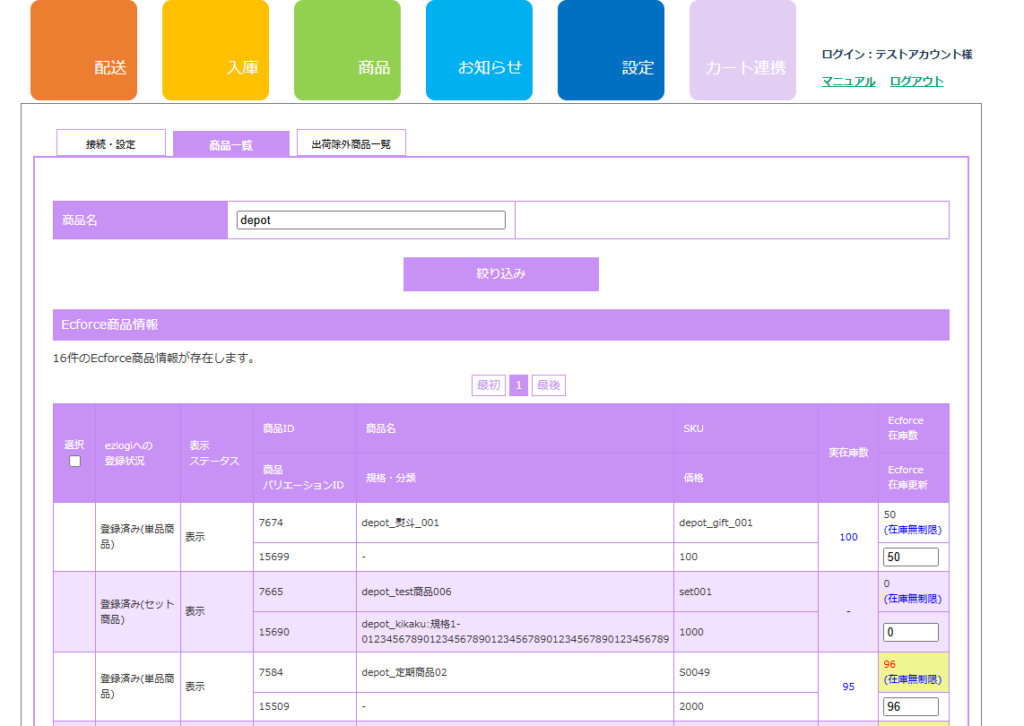Open the green 商品 navigation tile

click(347, 51)
